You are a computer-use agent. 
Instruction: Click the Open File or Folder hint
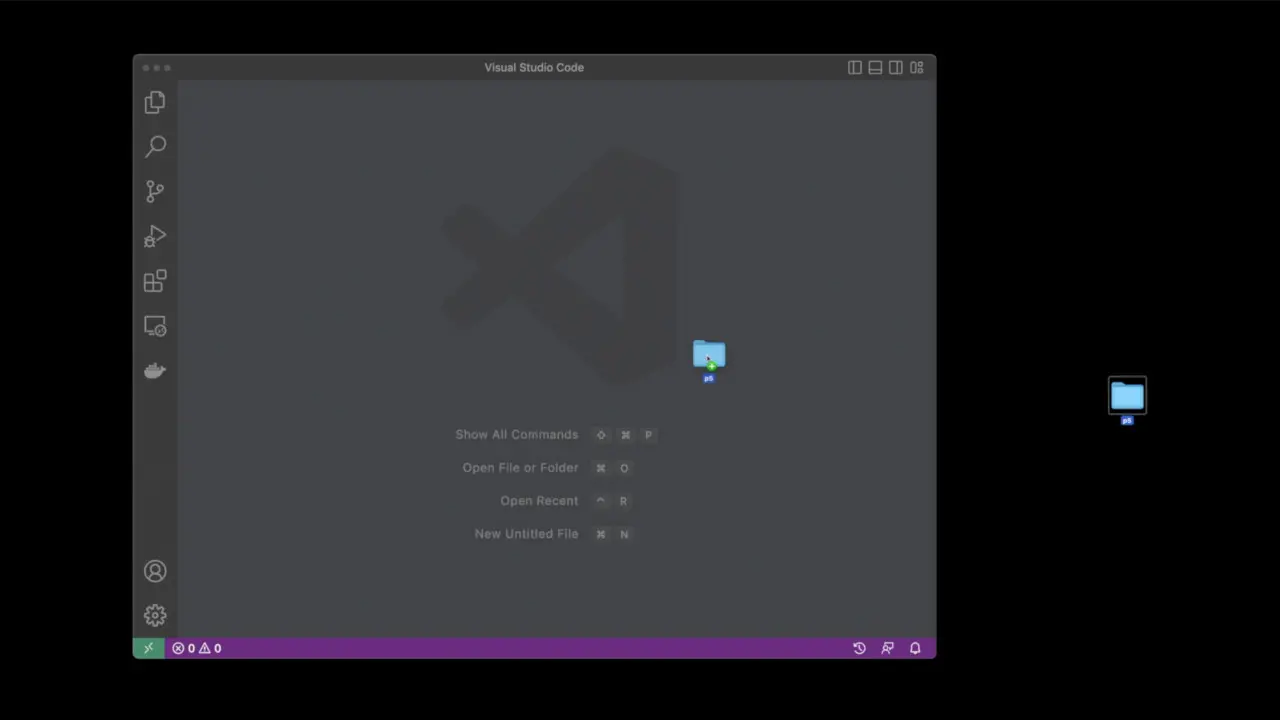[x=520, y=468]
